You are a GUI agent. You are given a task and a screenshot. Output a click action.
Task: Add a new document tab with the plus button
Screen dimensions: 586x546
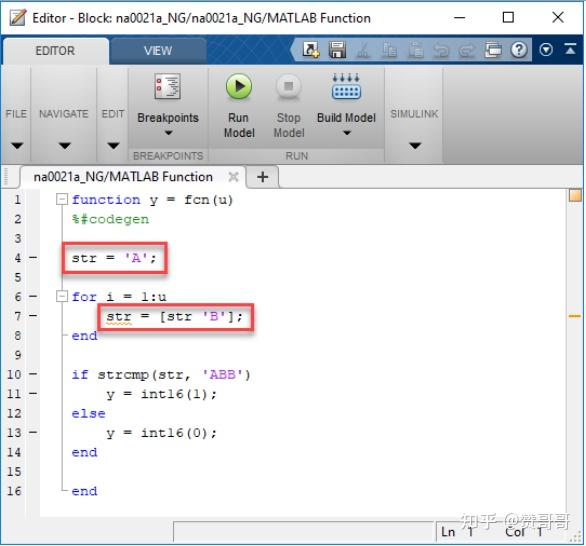(x=263, y=177)
